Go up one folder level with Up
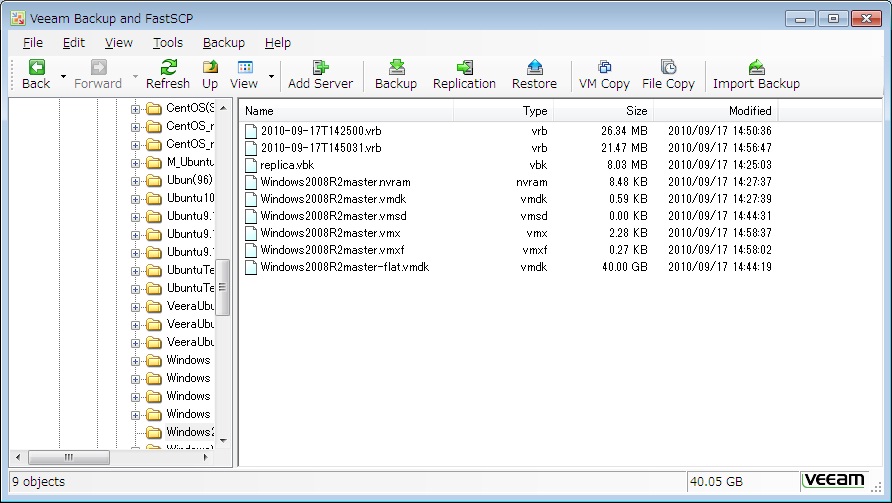Image resolution: width=892 pixels, height=503 pixels. (x=210, y=75)
